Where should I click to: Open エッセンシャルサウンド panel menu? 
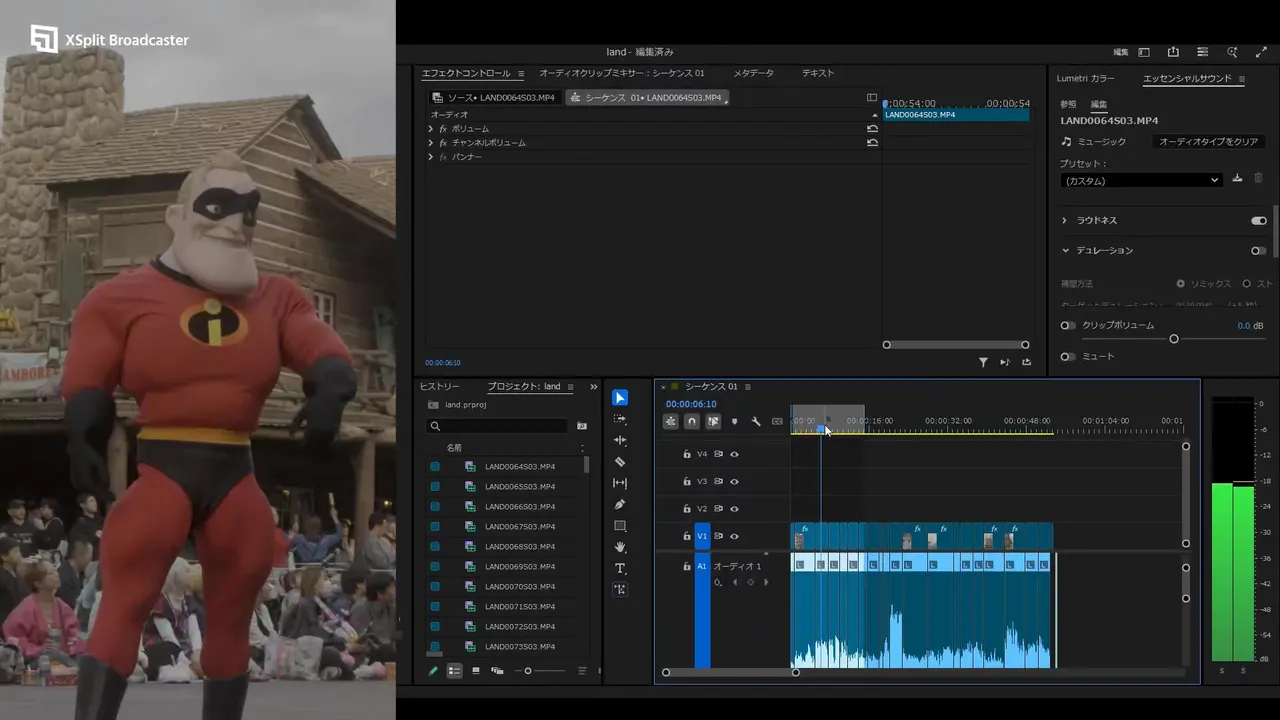click(1242, 79)
